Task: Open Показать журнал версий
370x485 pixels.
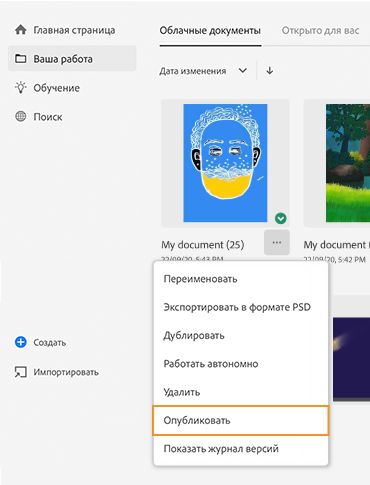Action: click(241, 449)
